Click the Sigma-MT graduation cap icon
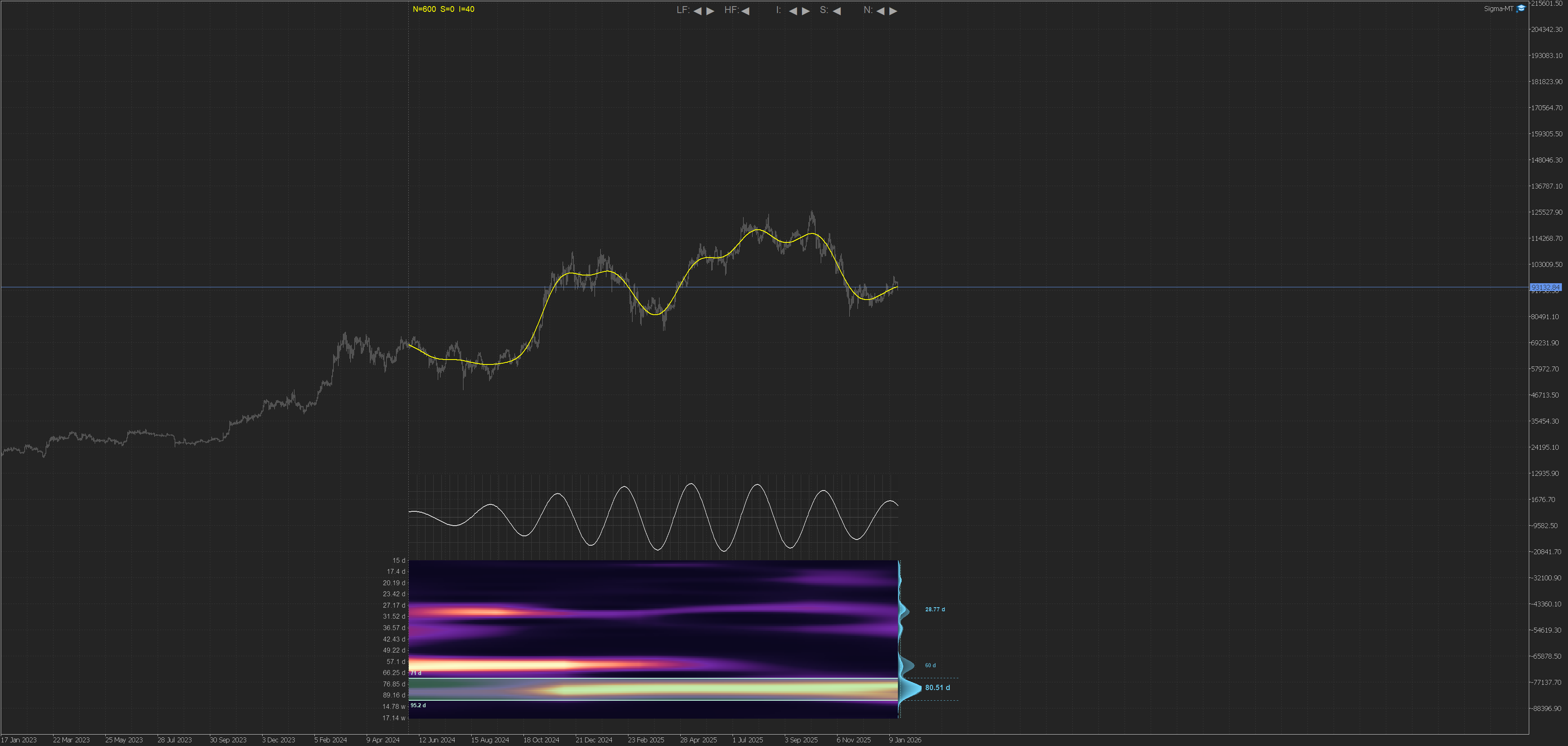 [x=1521, y=9]
